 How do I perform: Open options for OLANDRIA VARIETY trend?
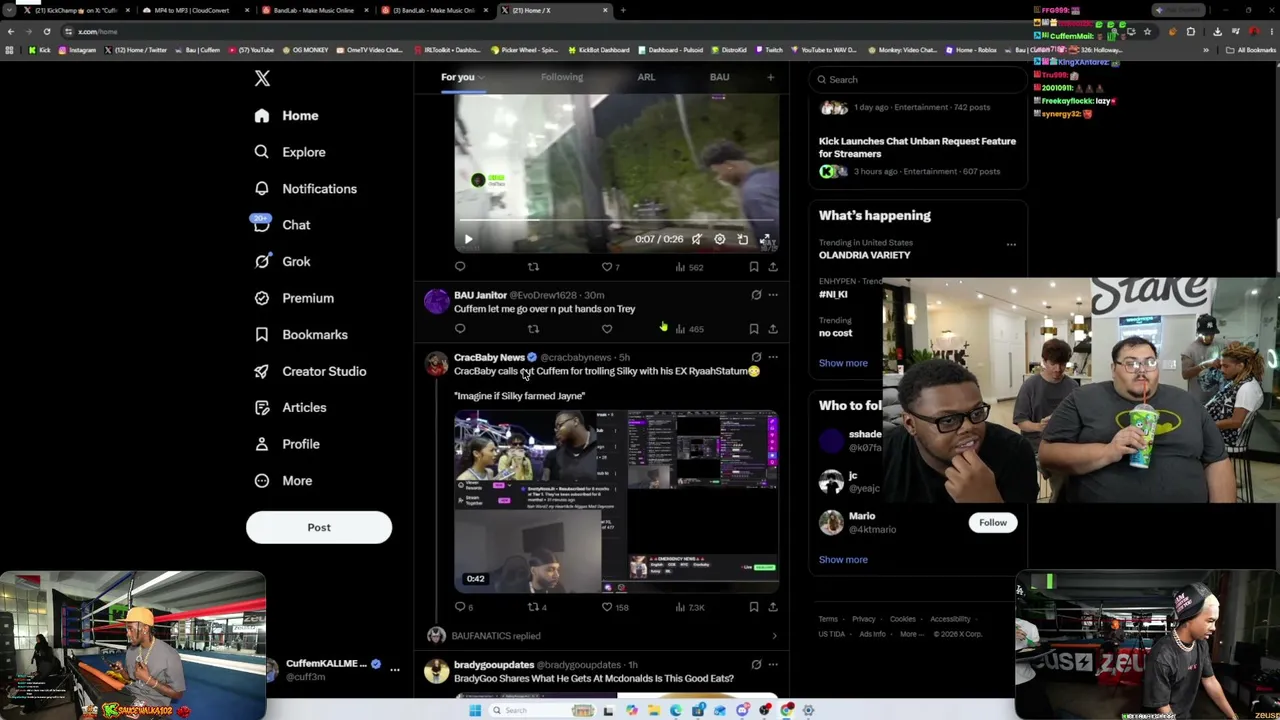pyautogui.click(x=1011, y=244)
